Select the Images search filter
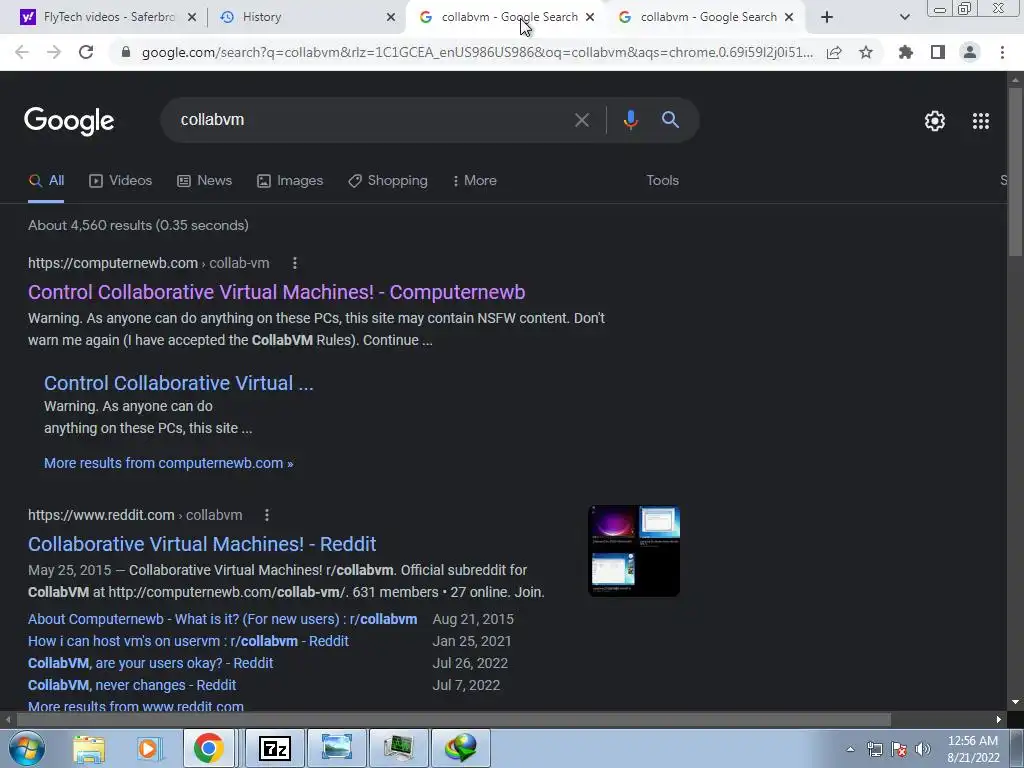Image resolution: width=1024 pixels, height=768 pixels. coord(290,181)
